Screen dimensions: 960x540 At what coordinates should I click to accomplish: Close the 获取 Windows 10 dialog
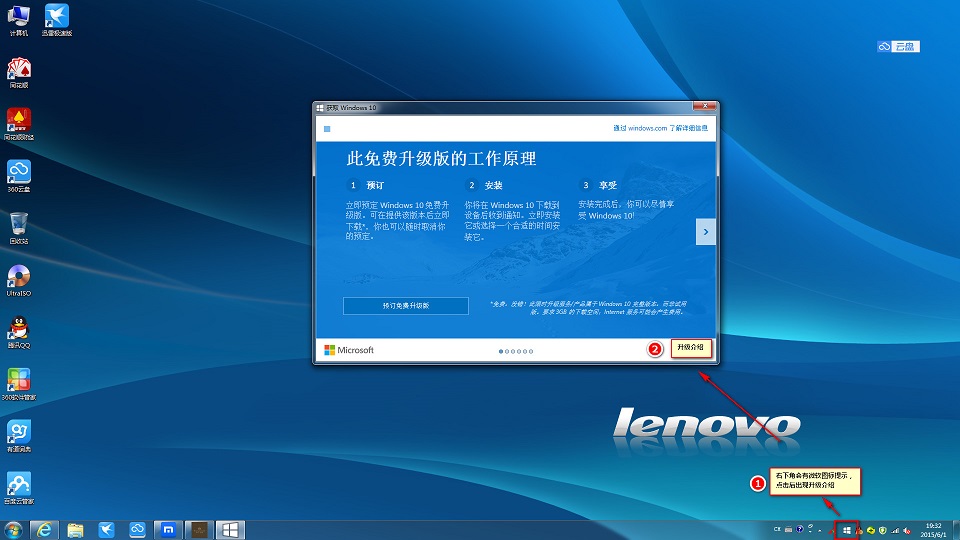705,106
